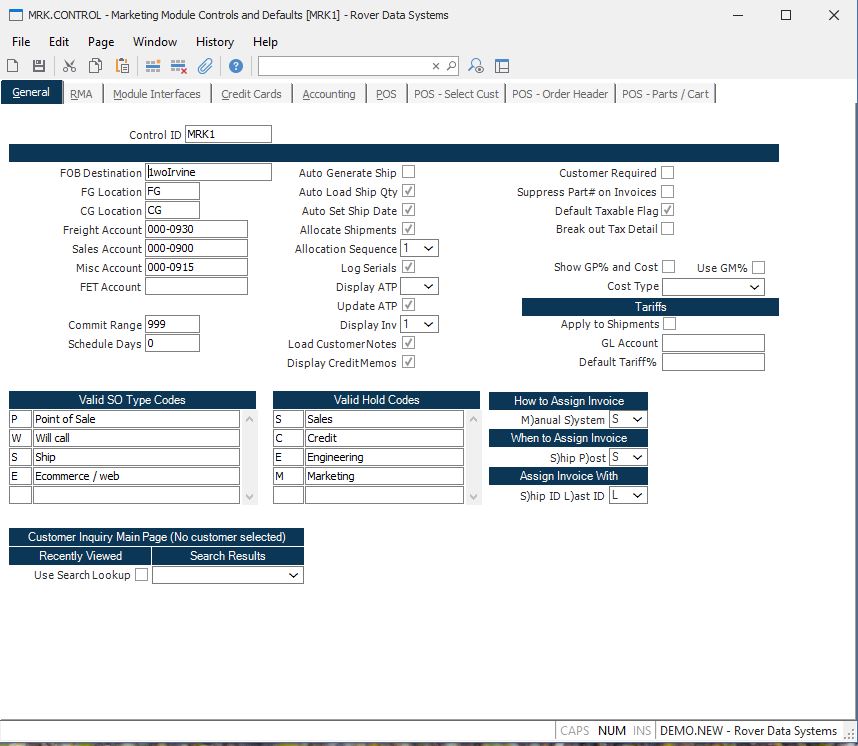This screenshot has width=858, height=746.
Task: Click the Insert row toolbar icon
Action: pyautogui.click(x=153, y=66)
